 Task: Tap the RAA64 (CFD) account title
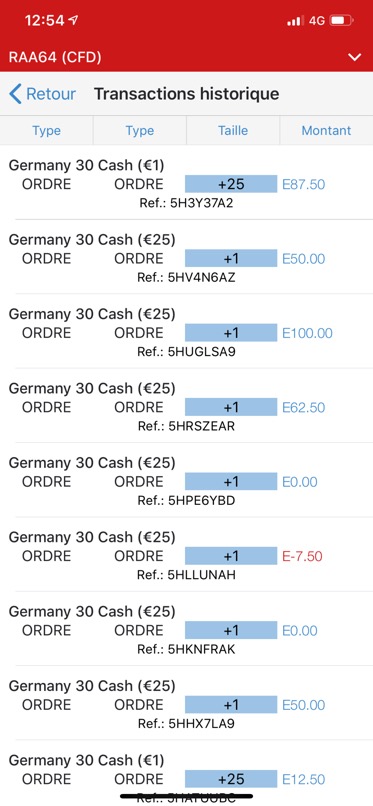click(55, 57)
